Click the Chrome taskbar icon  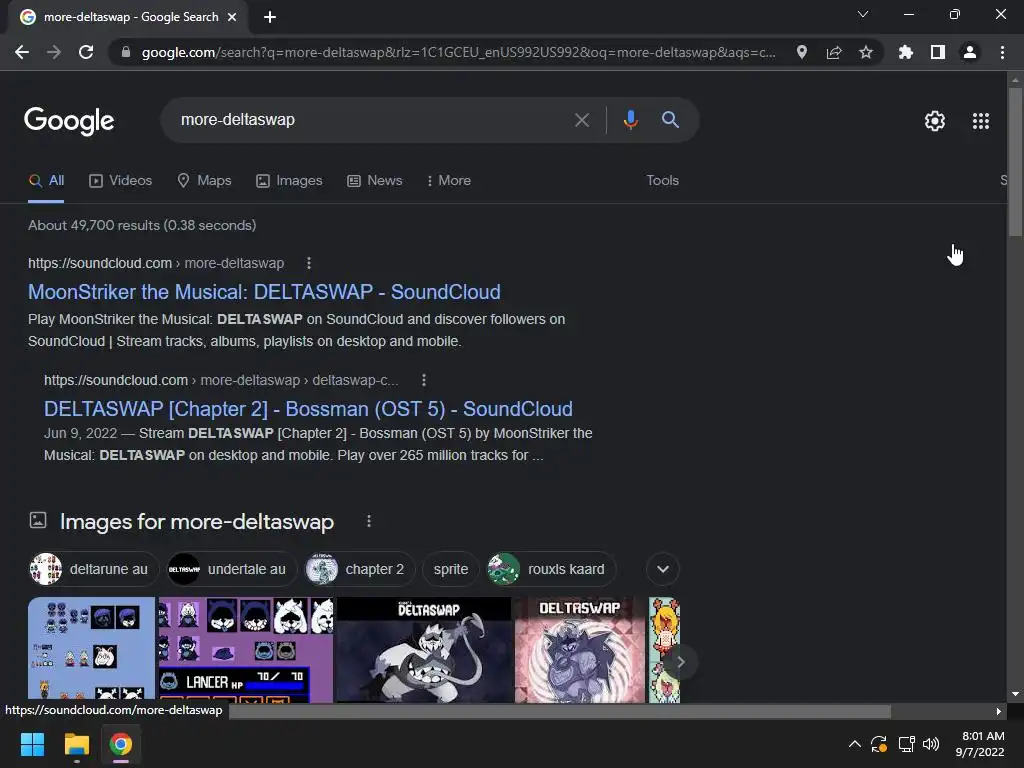121,744
